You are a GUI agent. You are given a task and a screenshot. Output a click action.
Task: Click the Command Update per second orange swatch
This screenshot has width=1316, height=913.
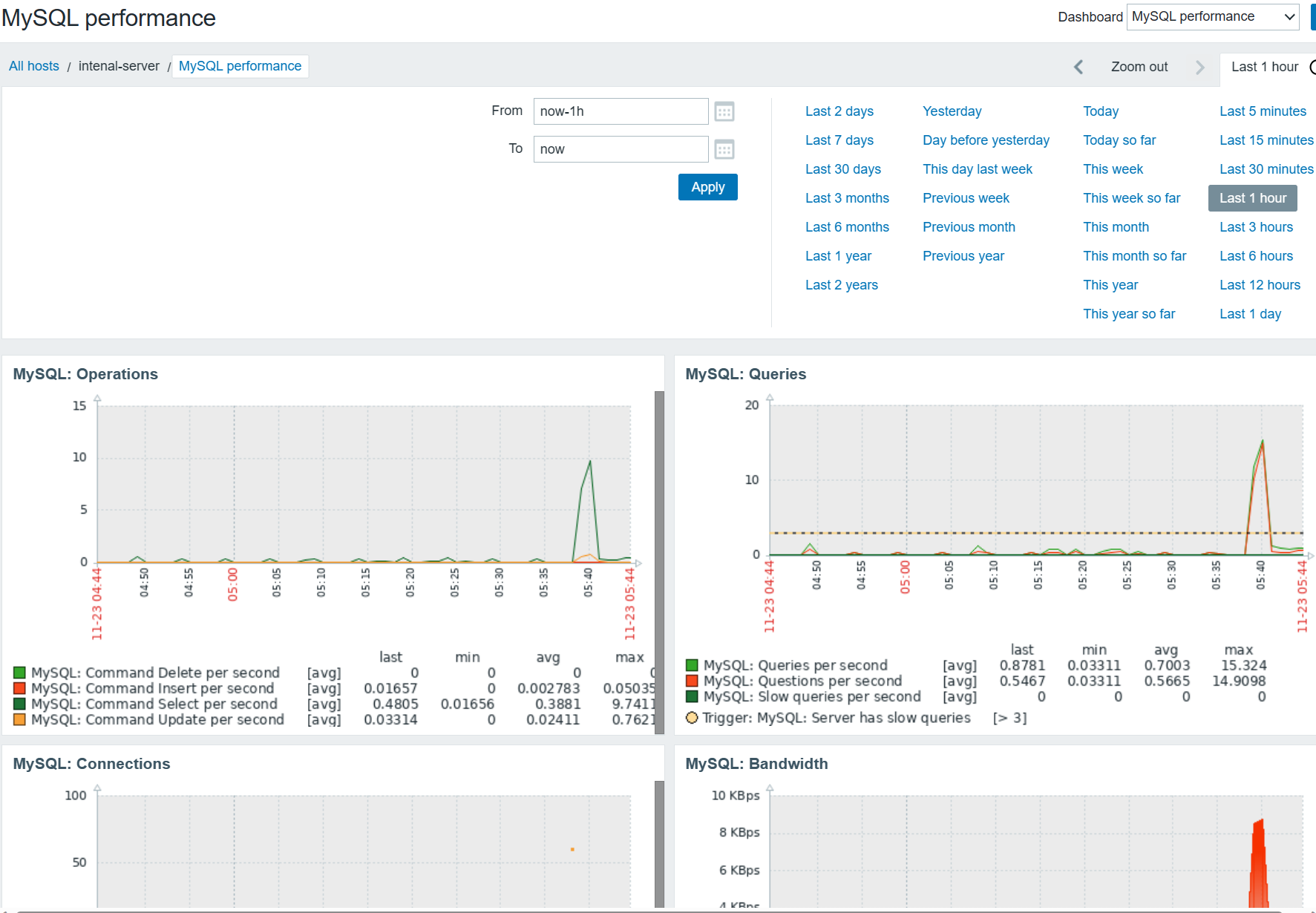19,719
